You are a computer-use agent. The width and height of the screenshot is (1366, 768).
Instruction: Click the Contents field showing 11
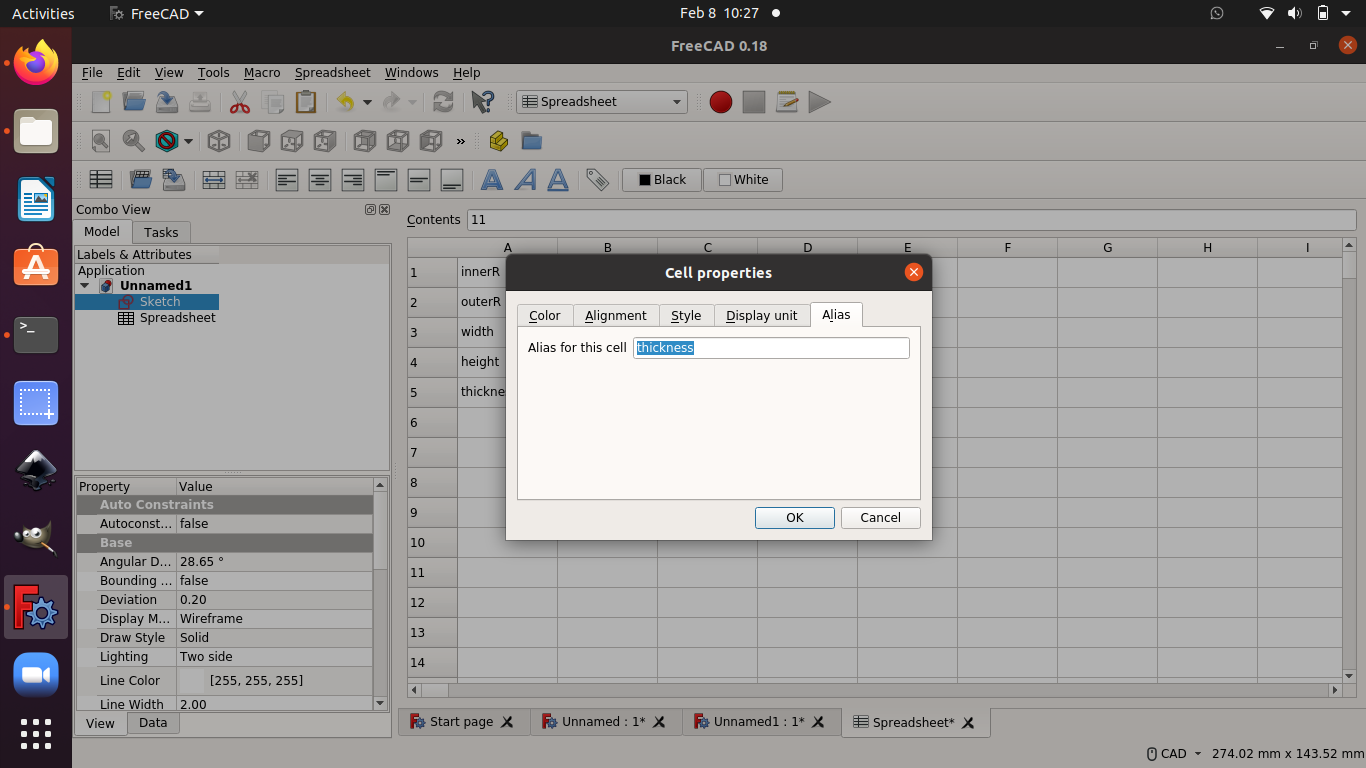coord(911,220)
